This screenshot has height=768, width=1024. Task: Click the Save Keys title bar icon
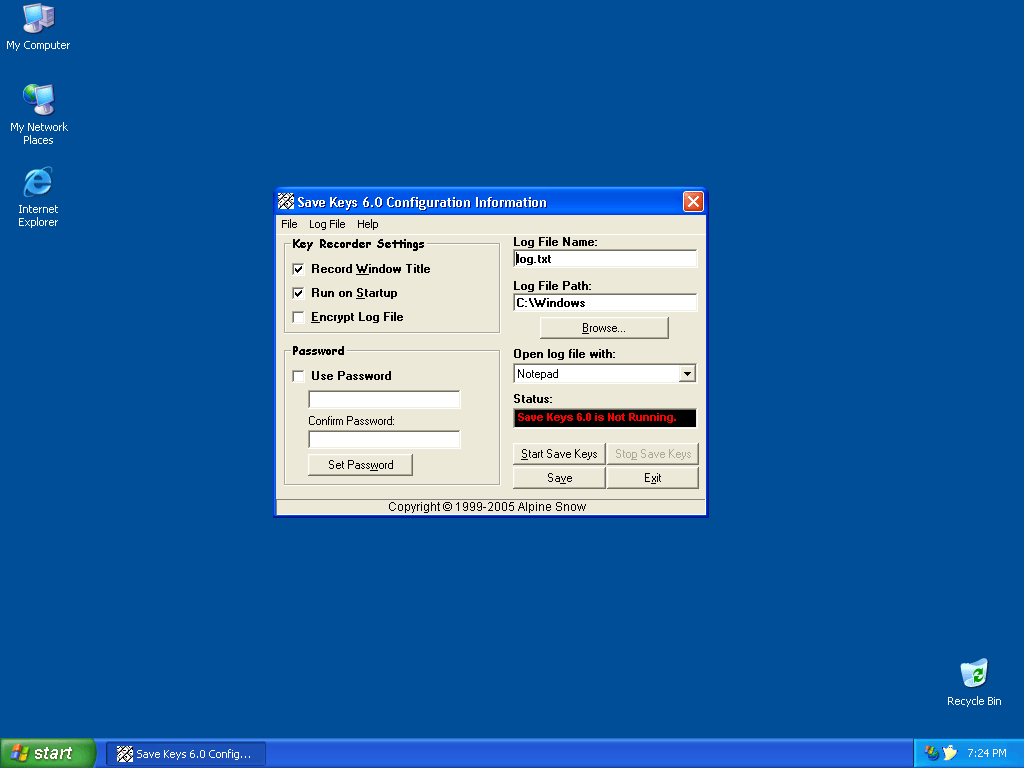tap(286, 202)
